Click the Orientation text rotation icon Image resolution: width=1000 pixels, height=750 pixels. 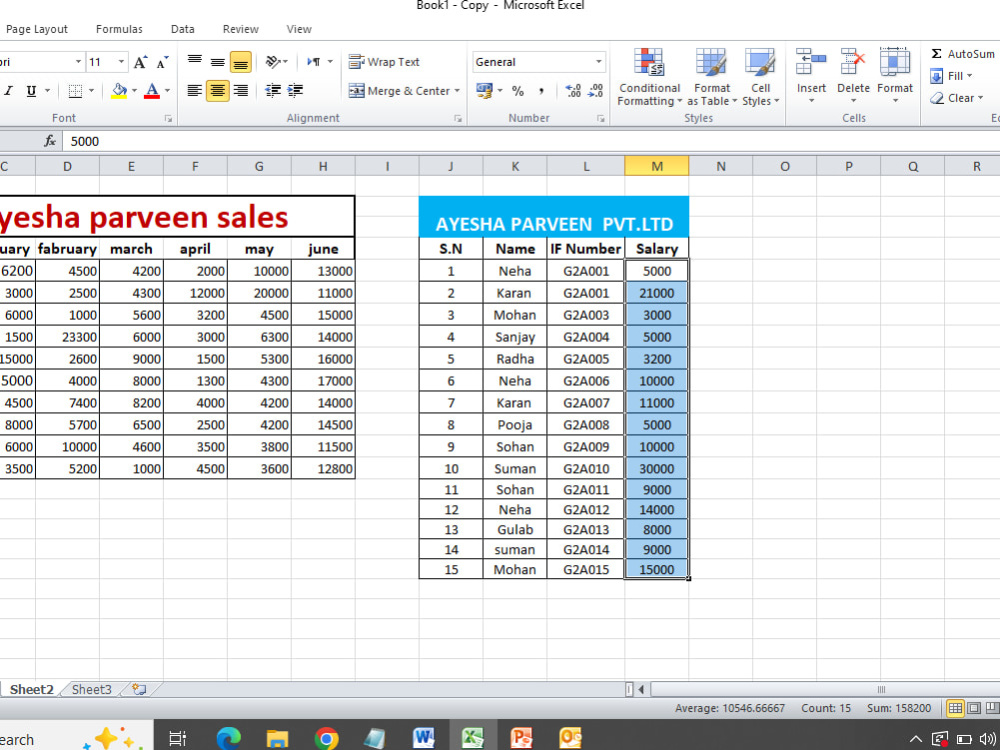coord(273,62)
